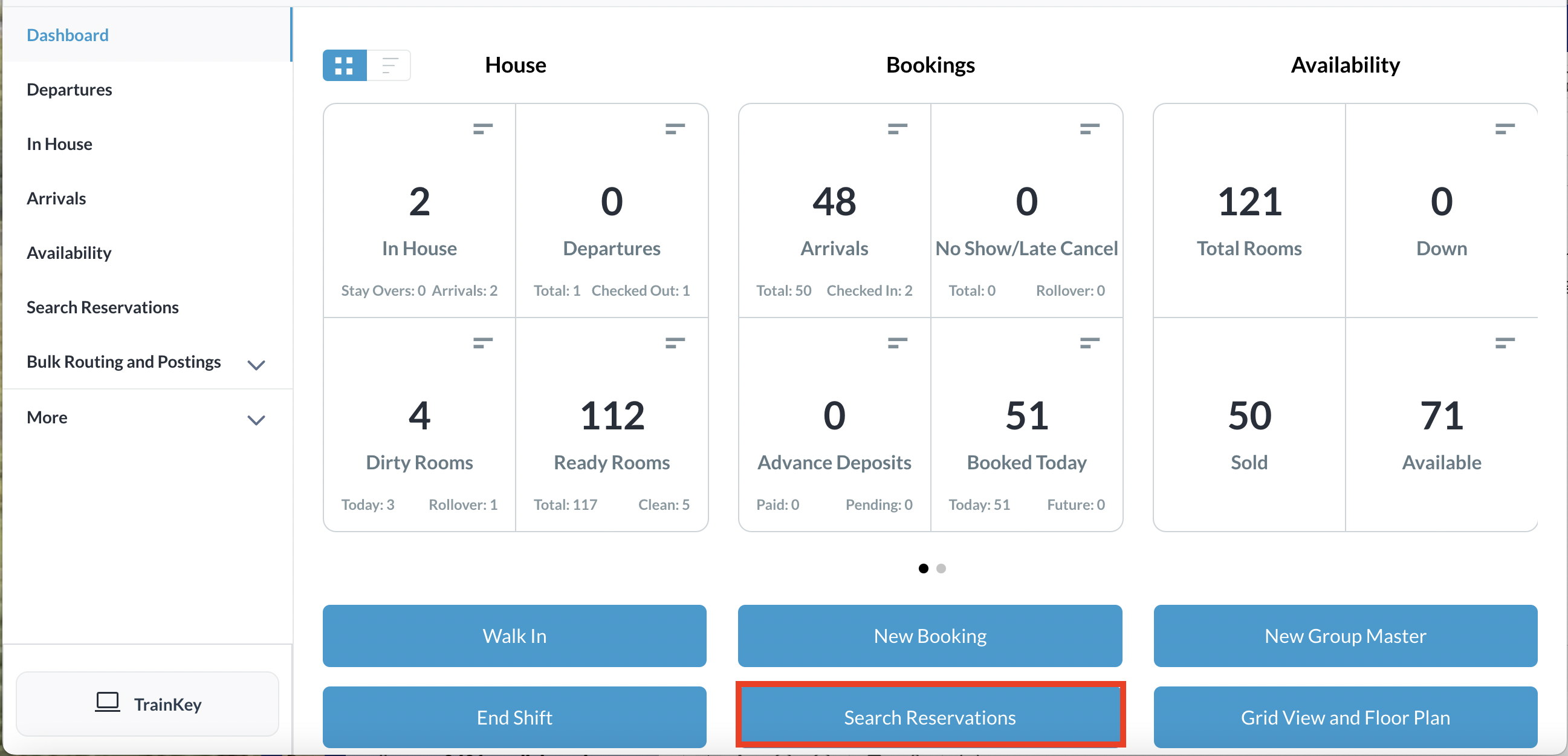Click the Total Rooms card chart icon
The height and width of the screenshot is (756, 1568).
pyautogui.click(x=1505, y=129)
